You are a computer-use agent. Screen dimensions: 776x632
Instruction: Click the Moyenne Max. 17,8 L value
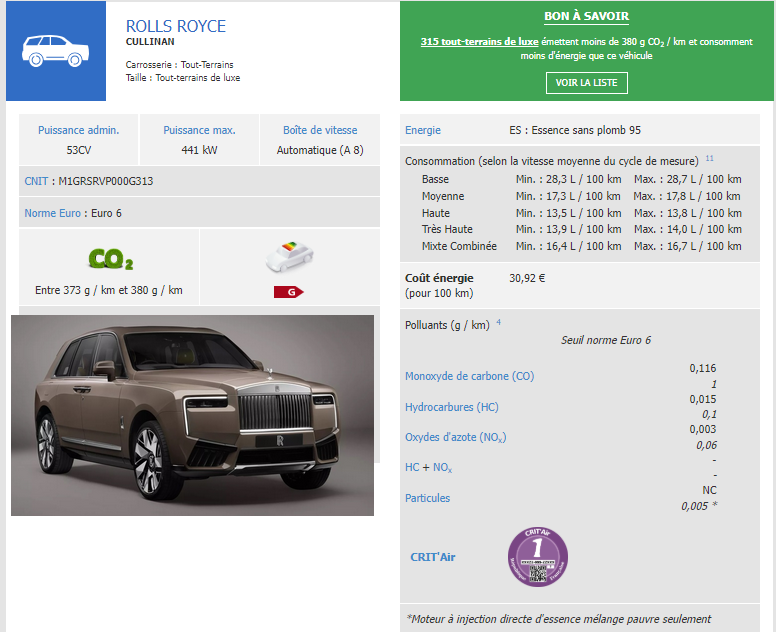click(x=687, y=196)
